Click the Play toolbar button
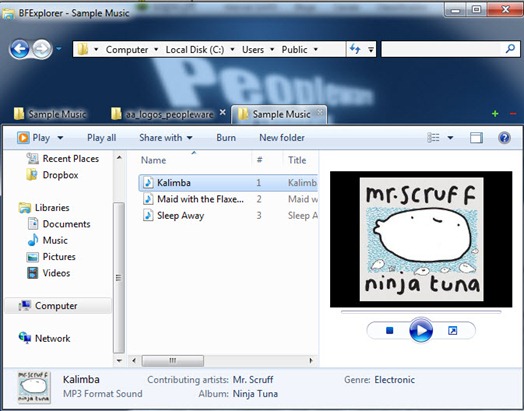 33,138
